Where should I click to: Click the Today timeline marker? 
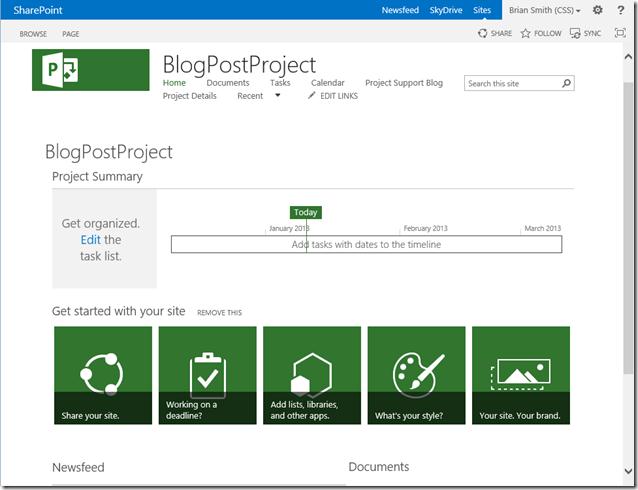306,212
